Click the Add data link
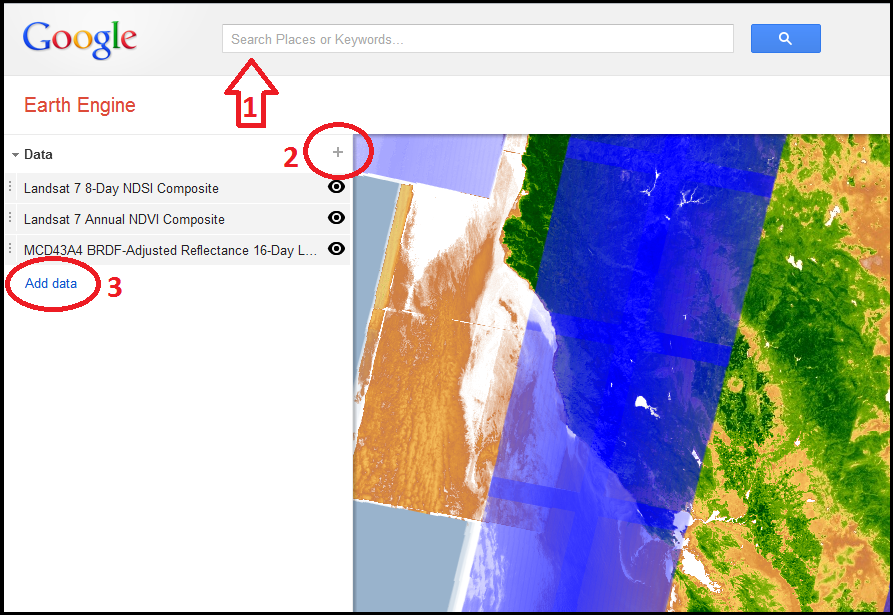 (51, 284)
